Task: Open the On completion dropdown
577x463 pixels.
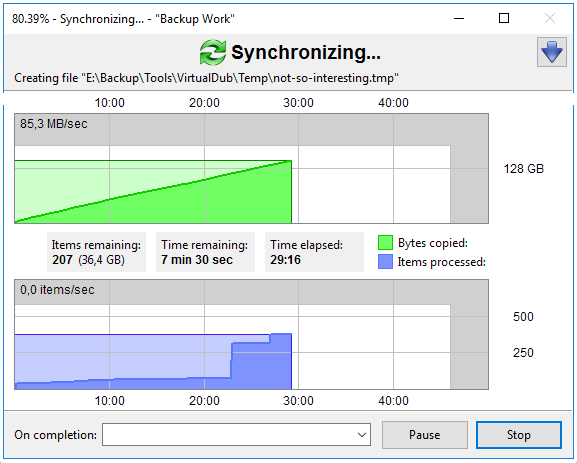Action: (236, 435)
